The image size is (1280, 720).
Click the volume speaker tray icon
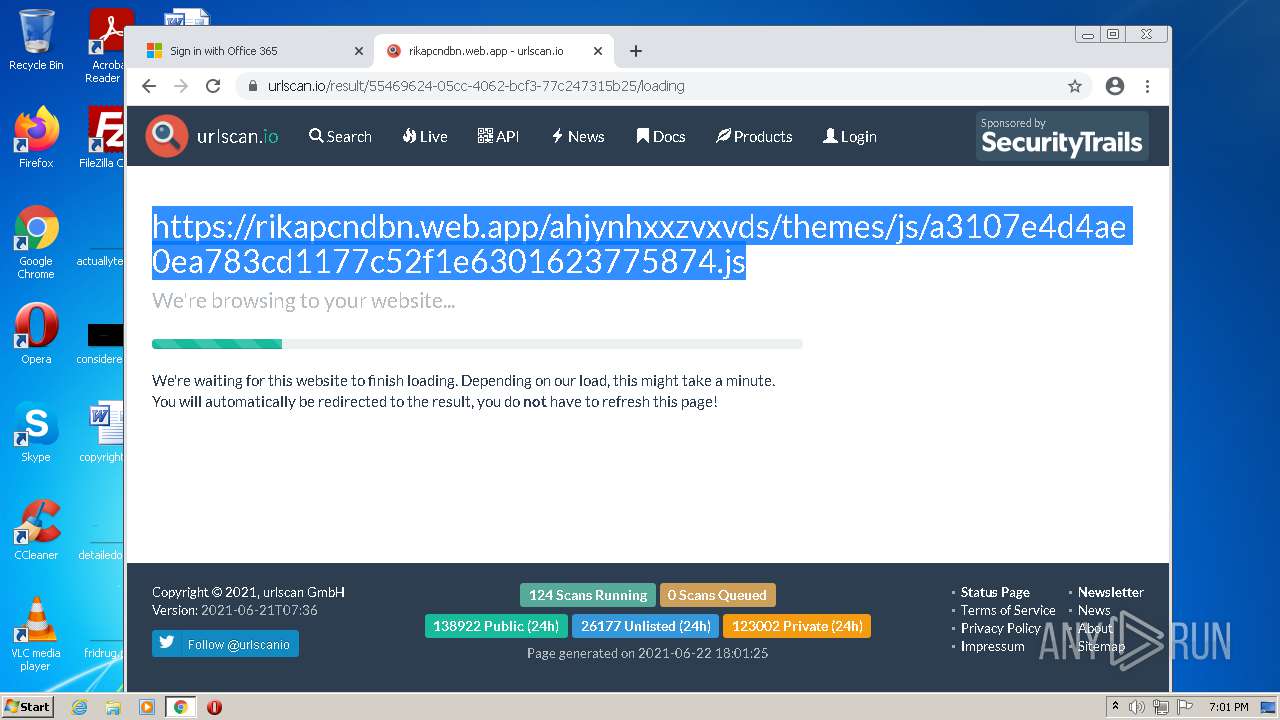[1137, 707]
